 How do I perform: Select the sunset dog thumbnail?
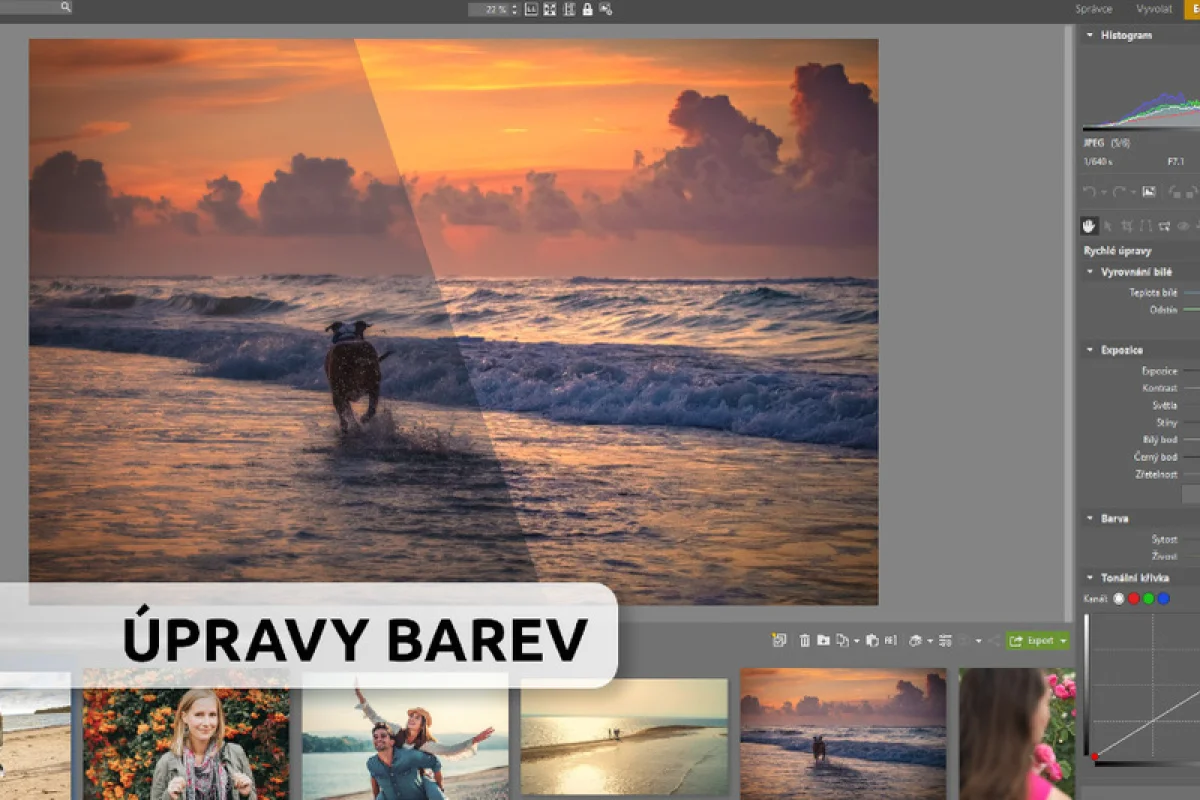pyautogui.click(x=843, y=733)
